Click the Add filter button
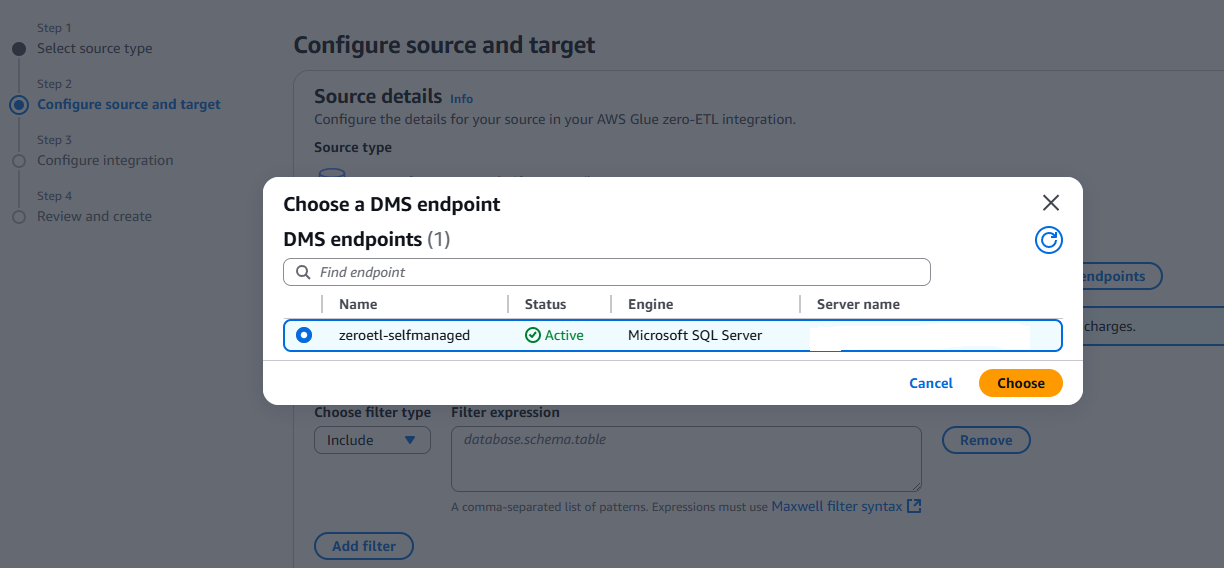This screenshot has width=1224, height=568. coord(364,546)
